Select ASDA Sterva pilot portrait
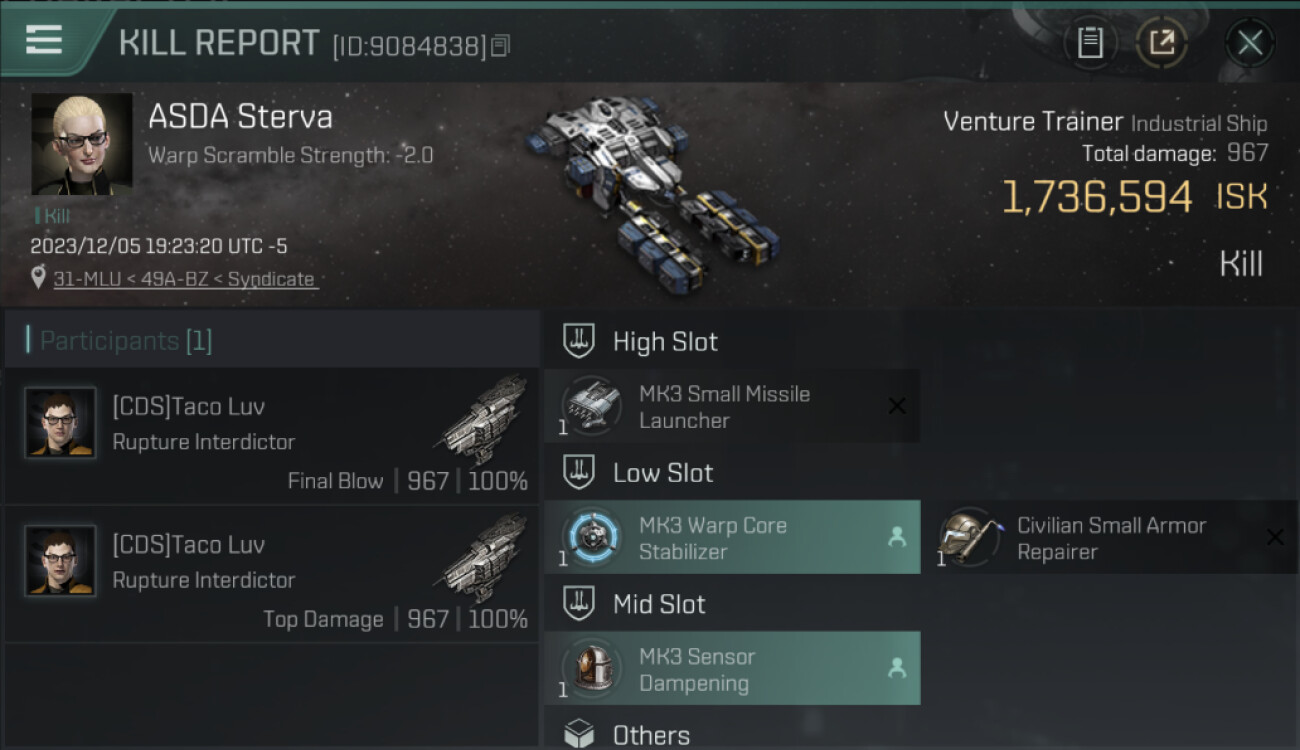This screenshot has width=1300, height=750. [x=82, y=144]
